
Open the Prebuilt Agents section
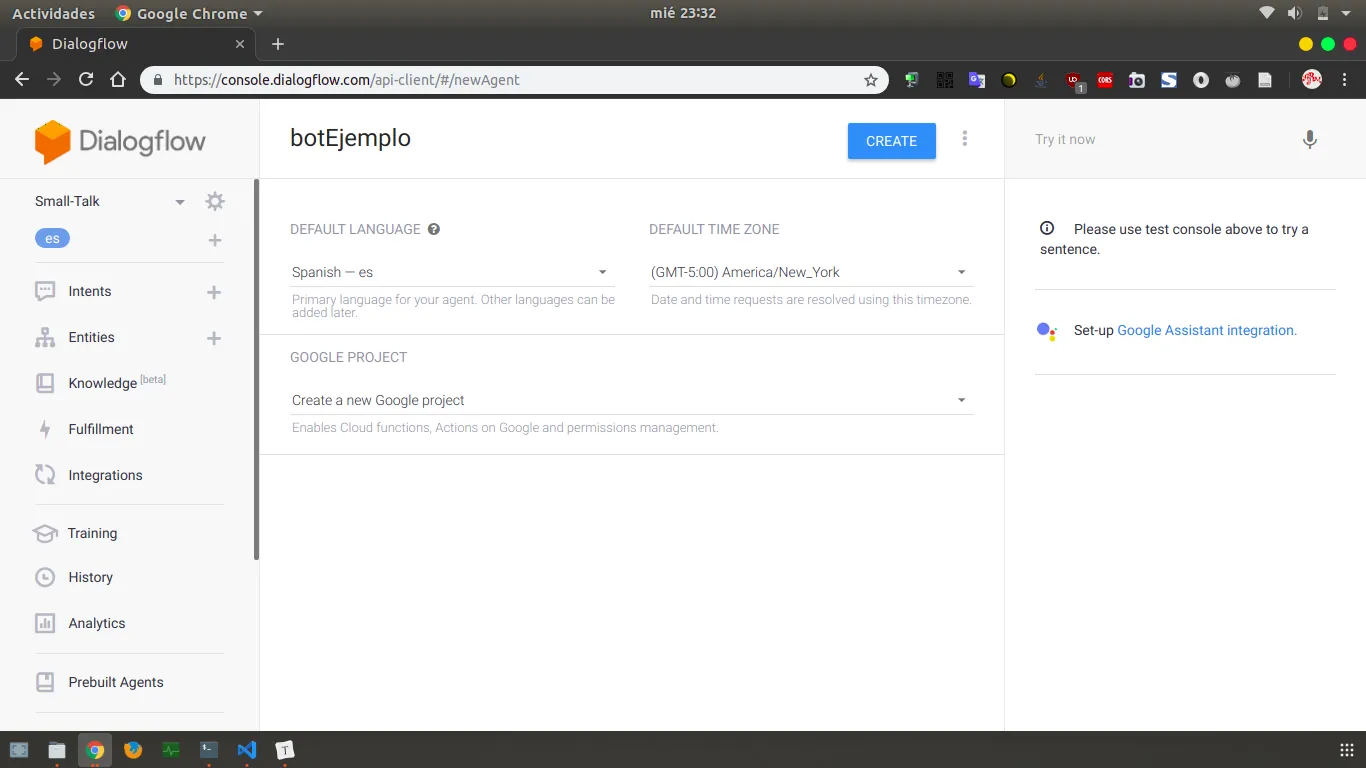pyautogui.click(x=115, y=682)
